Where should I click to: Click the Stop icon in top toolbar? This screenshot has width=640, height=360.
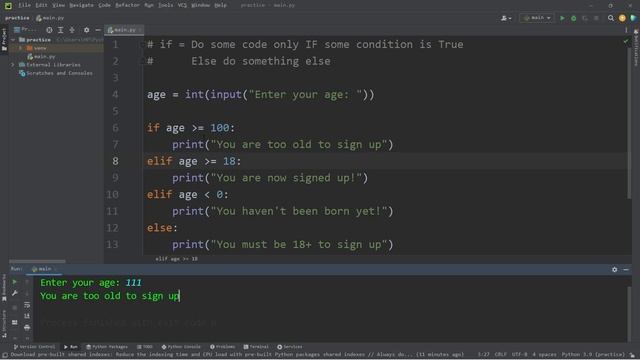click(x=596, y=18)
